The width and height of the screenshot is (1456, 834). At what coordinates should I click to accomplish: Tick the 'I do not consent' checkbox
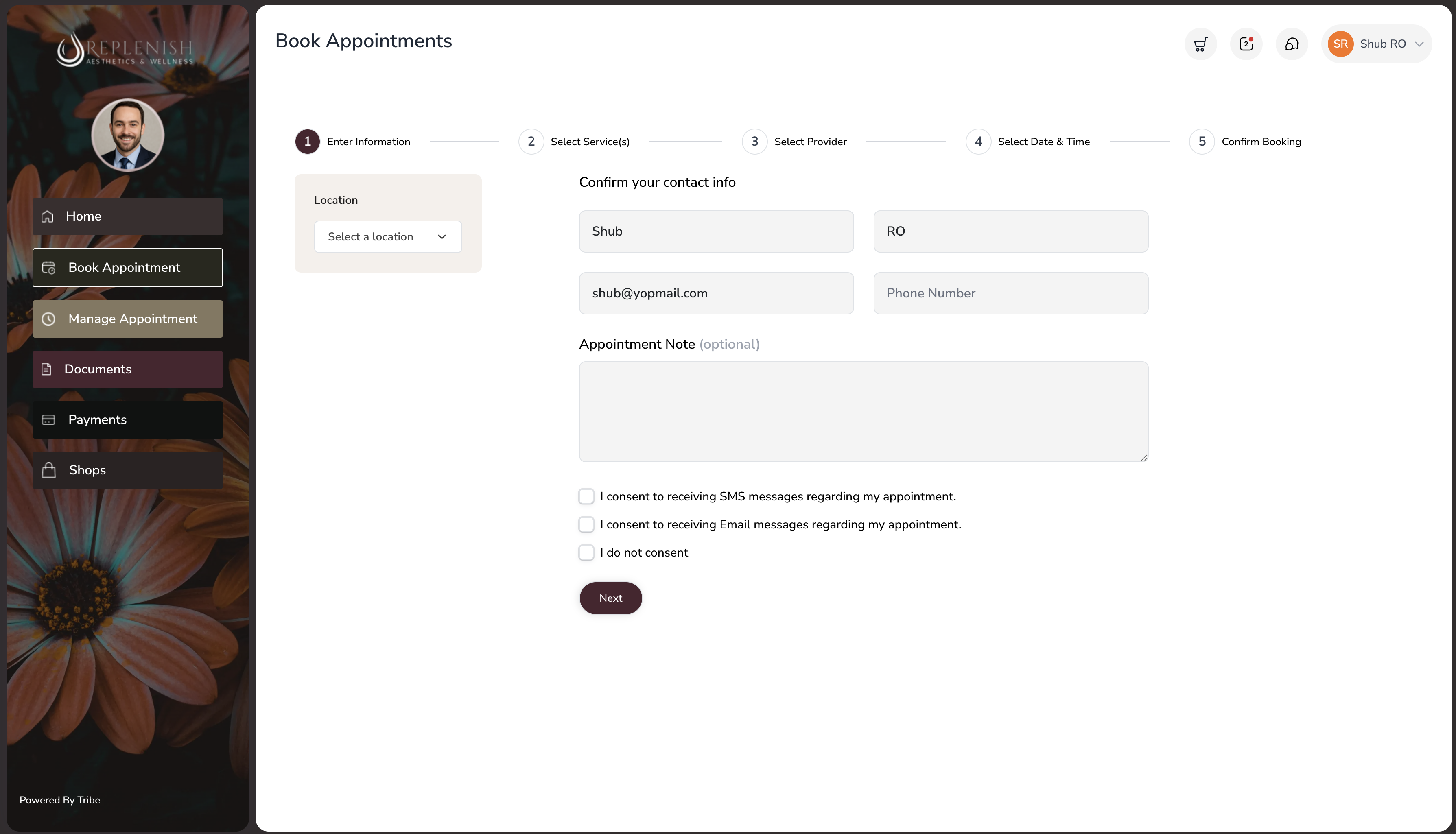[x=586, y=553]
